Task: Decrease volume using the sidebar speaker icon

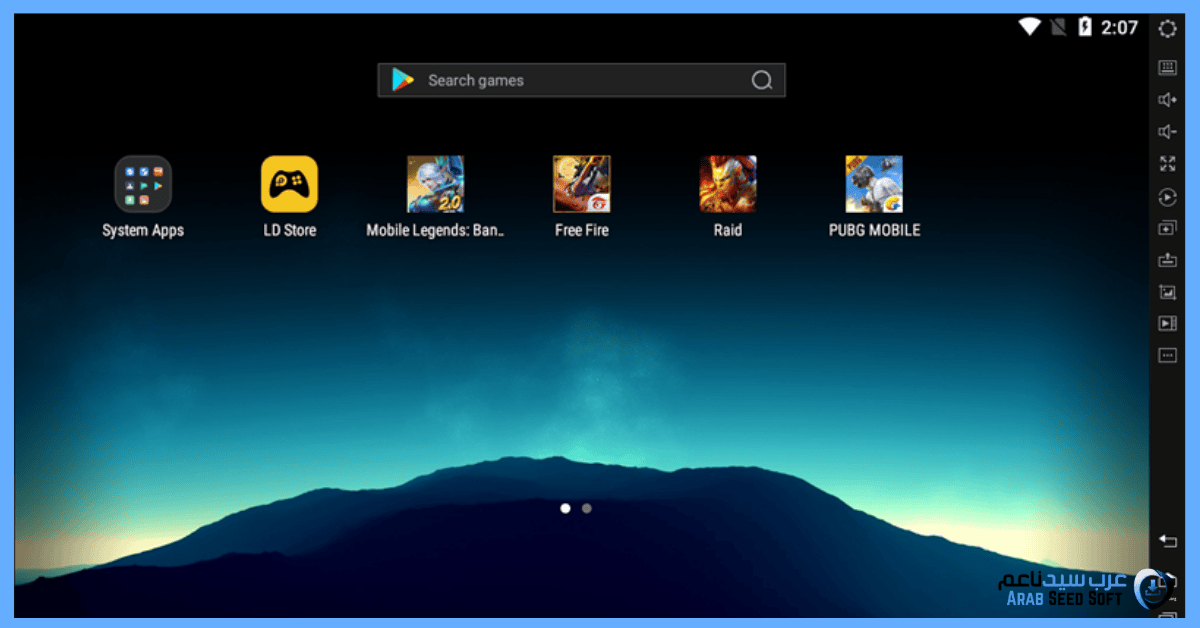Action: coord(1167,132)
